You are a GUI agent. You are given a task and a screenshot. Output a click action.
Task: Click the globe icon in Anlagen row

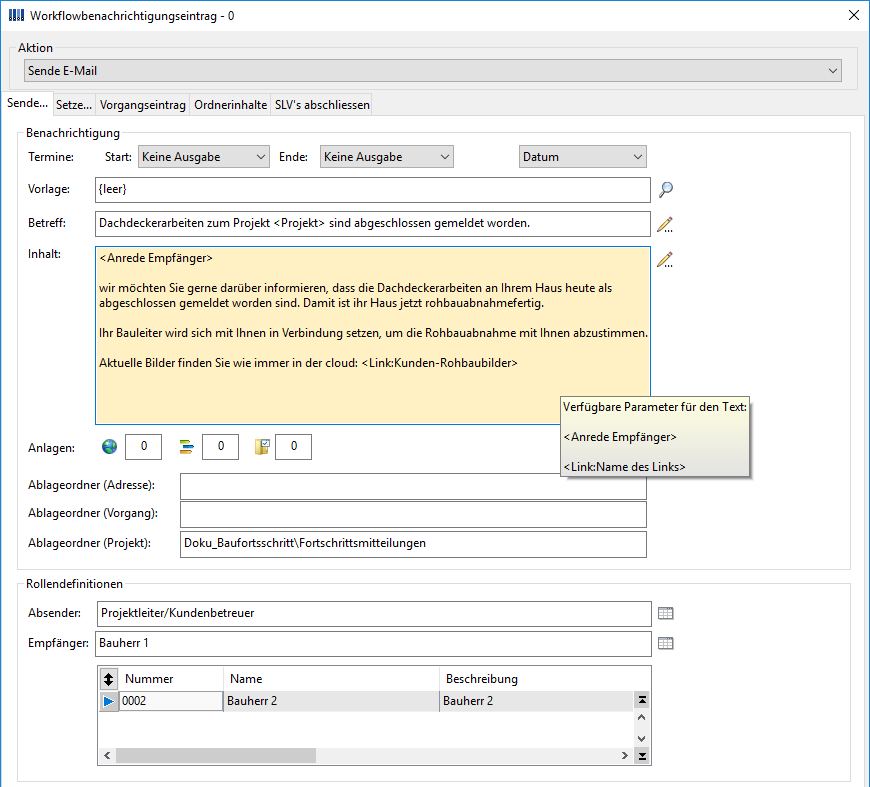point(109,446)
